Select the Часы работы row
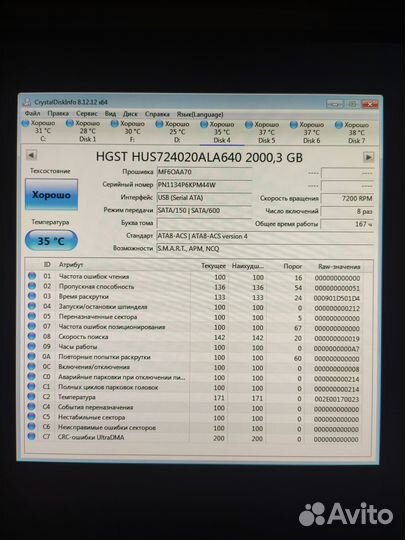Screen dimensions: 405x540 (x=195, y=347)
